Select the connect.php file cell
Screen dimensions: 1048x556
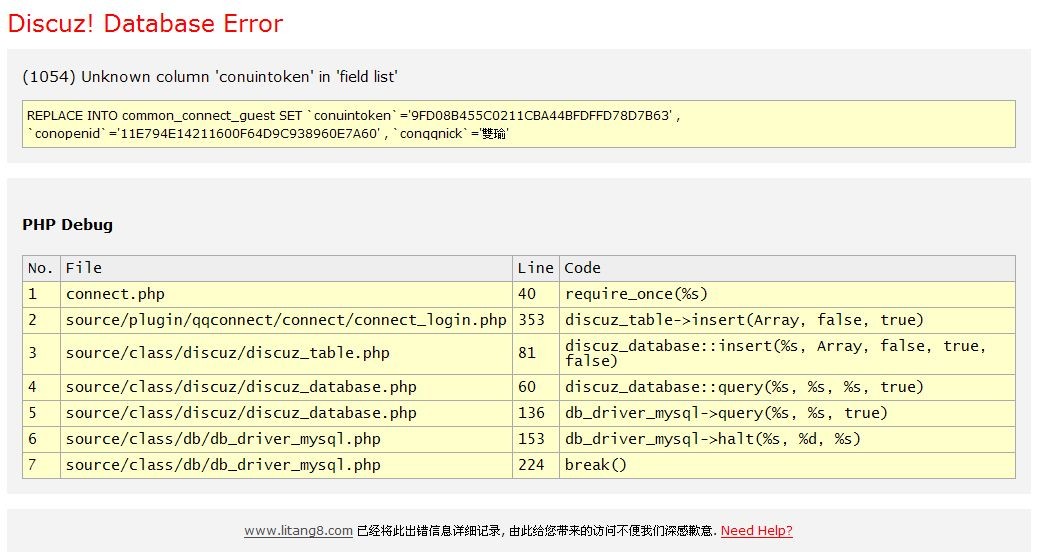click(115, 294)
